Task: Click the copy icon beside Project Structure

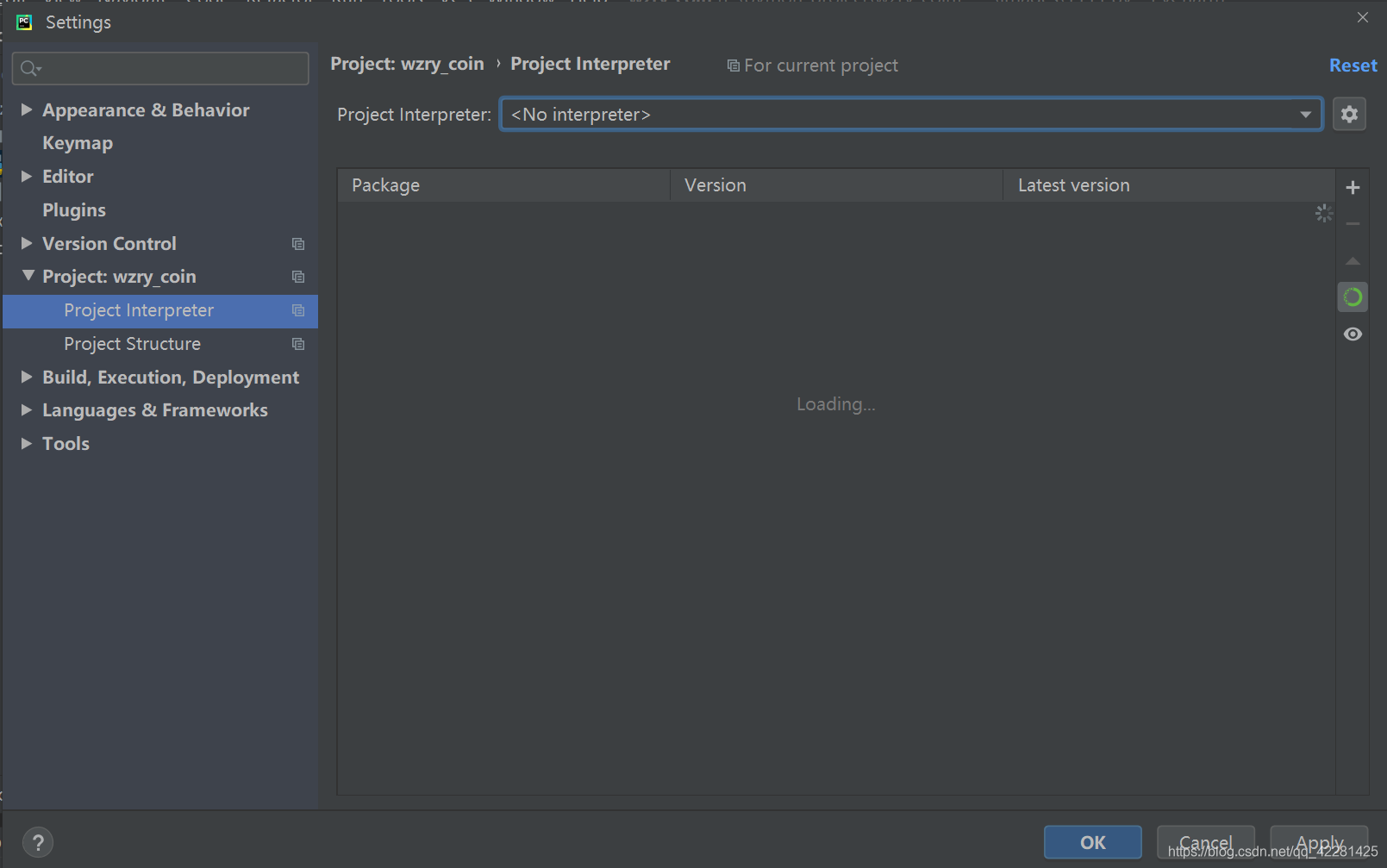Action: 298,344
